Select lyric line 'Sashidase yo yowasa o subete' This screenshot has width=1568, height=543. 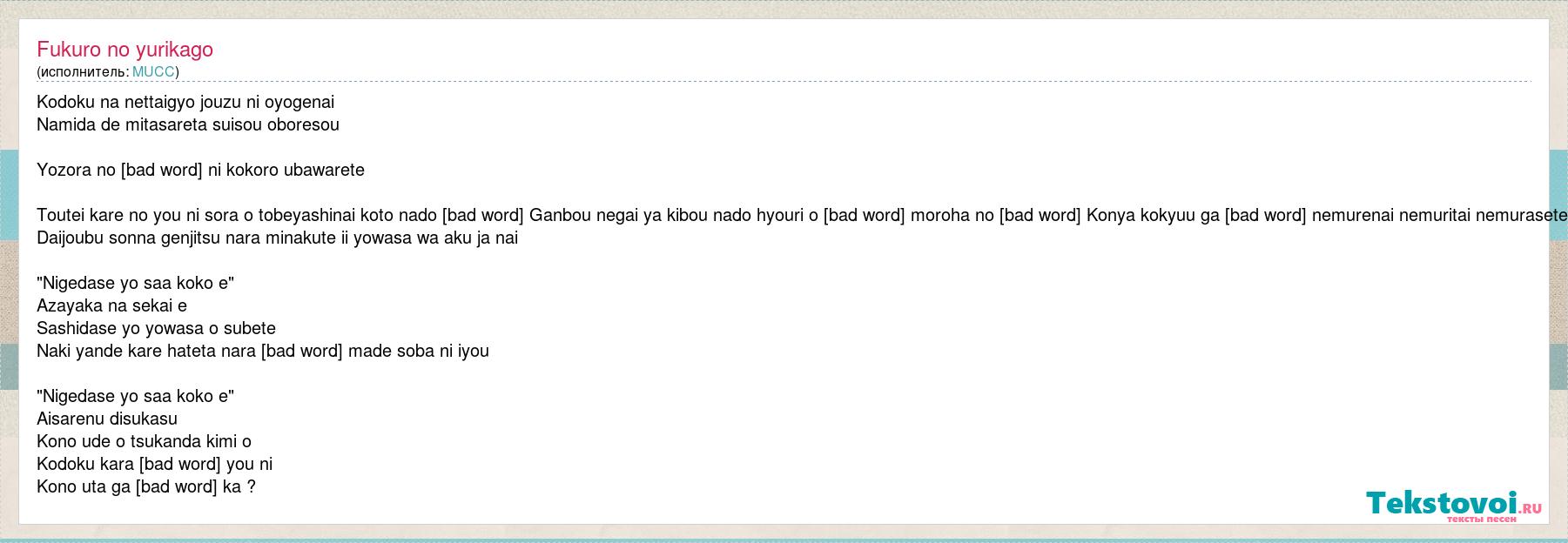(157, 328)
